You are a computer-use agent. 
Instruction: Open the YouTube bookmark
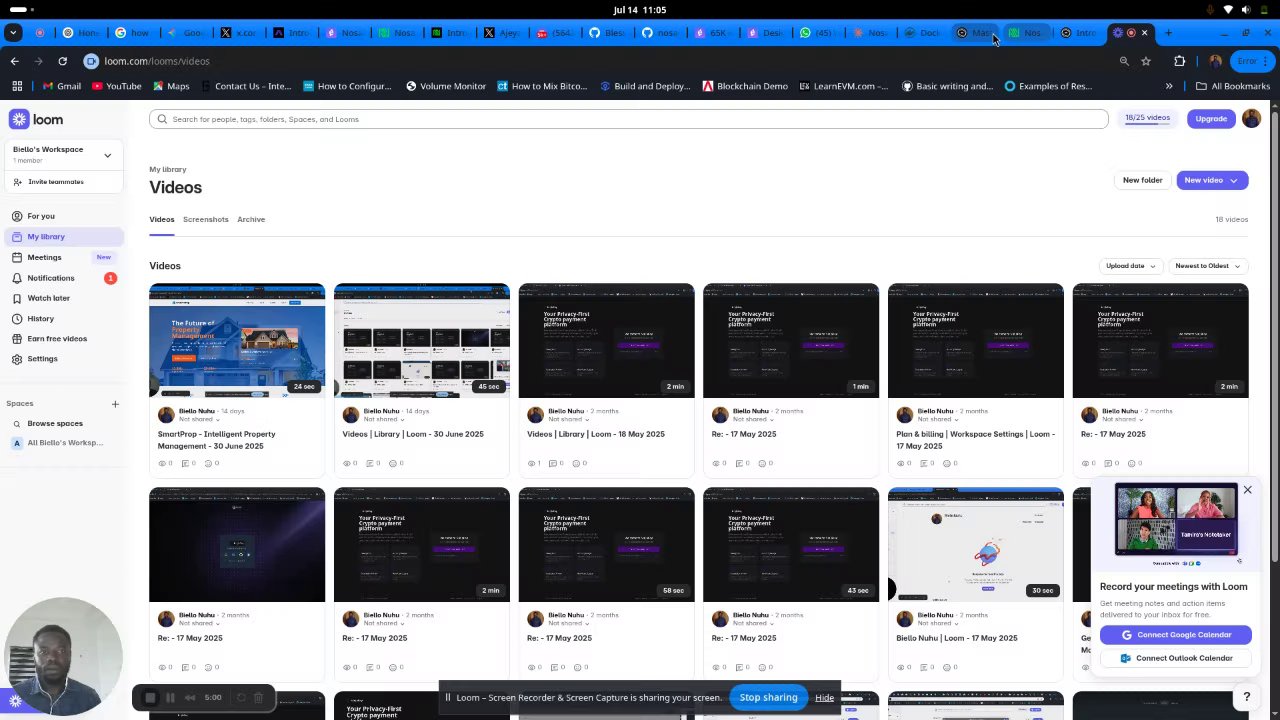click(x=117, y=86)
